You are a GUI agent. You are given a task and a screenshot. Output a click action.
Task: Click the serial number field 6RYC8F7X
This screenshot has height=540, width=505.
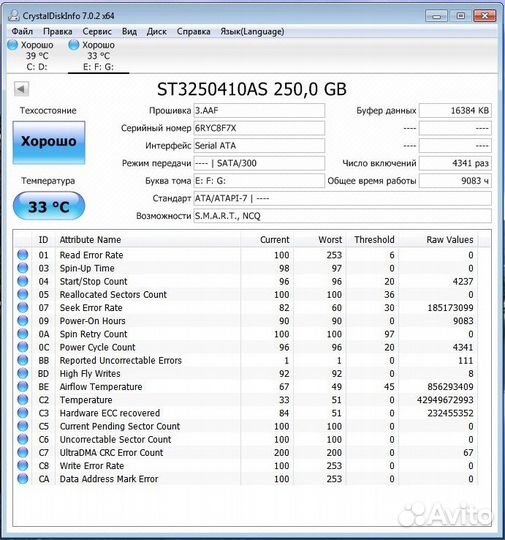pyautogui.click(x=259, y=128)
